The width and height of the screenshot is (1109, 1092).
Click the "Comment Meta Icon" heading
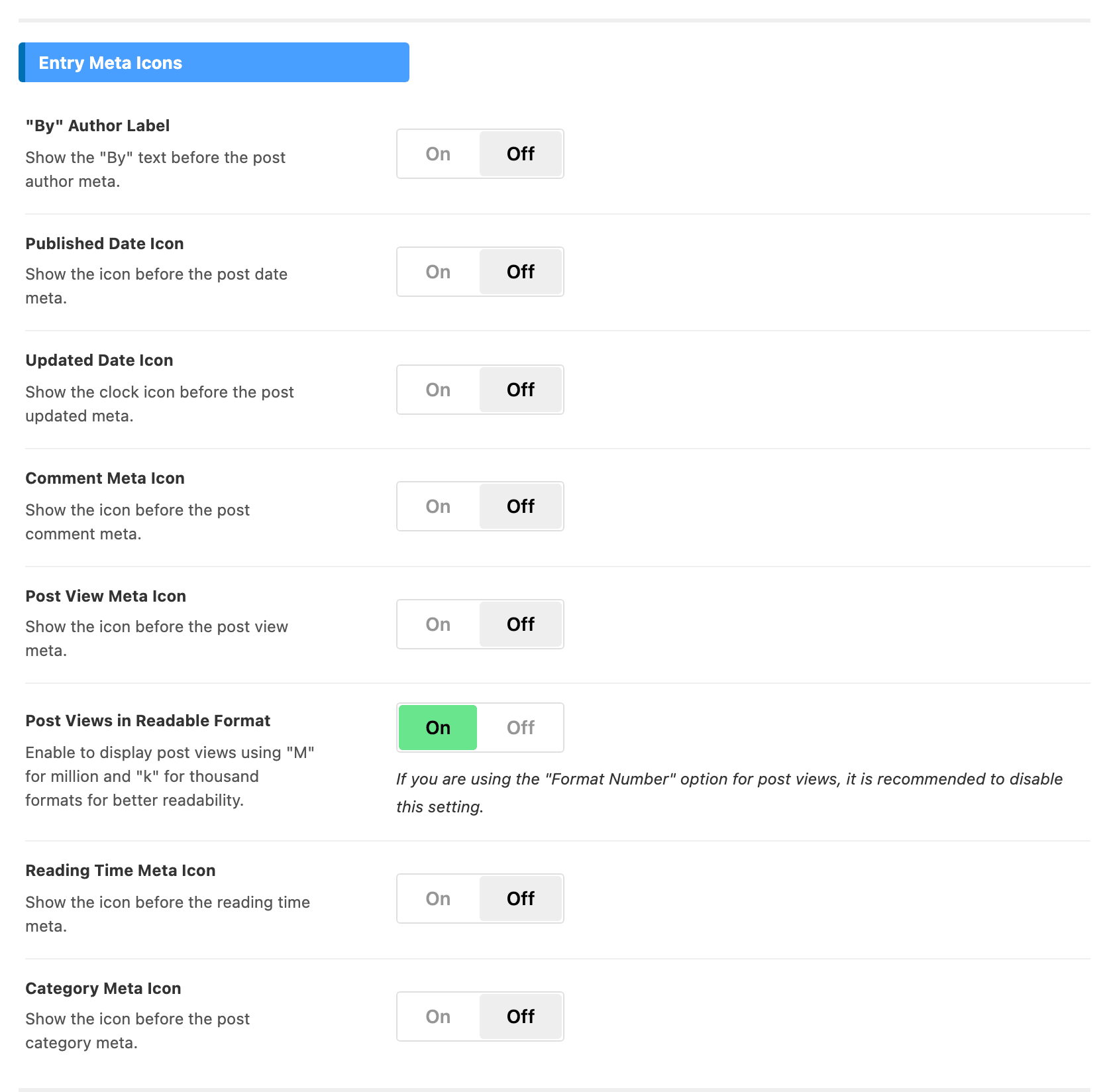[x=105, y=478]
